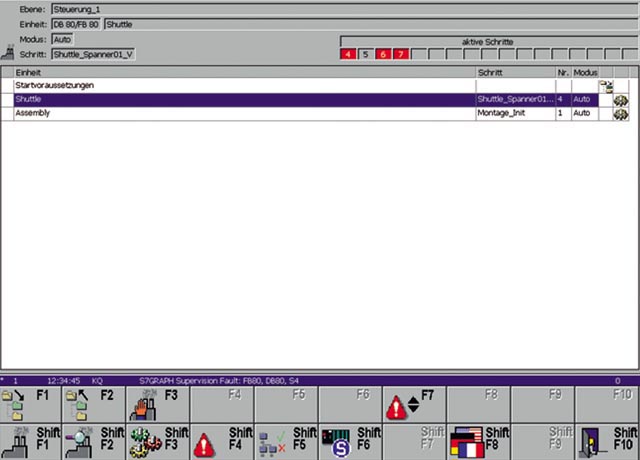This screenshot has height=460, width=640.
Task: Change language with Shift F8 flags softkey
Action: point(478,441)
